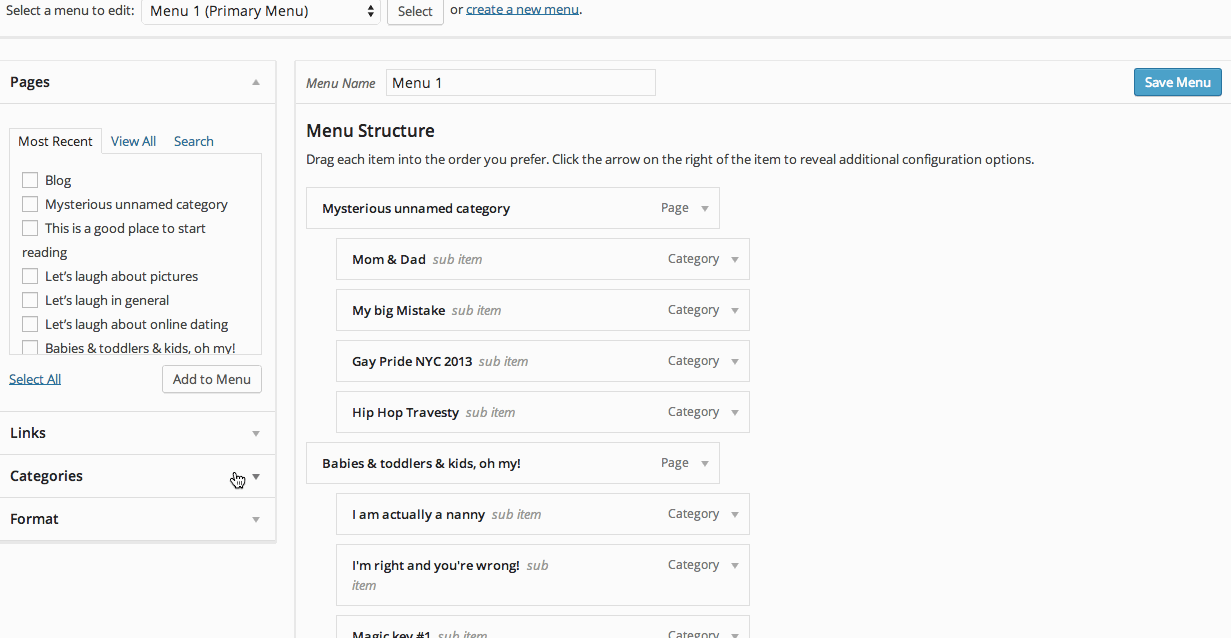The height and width of the screenshot is (638, 1231).
Task: Click the Menu Name text field
Action: point(520,83)
